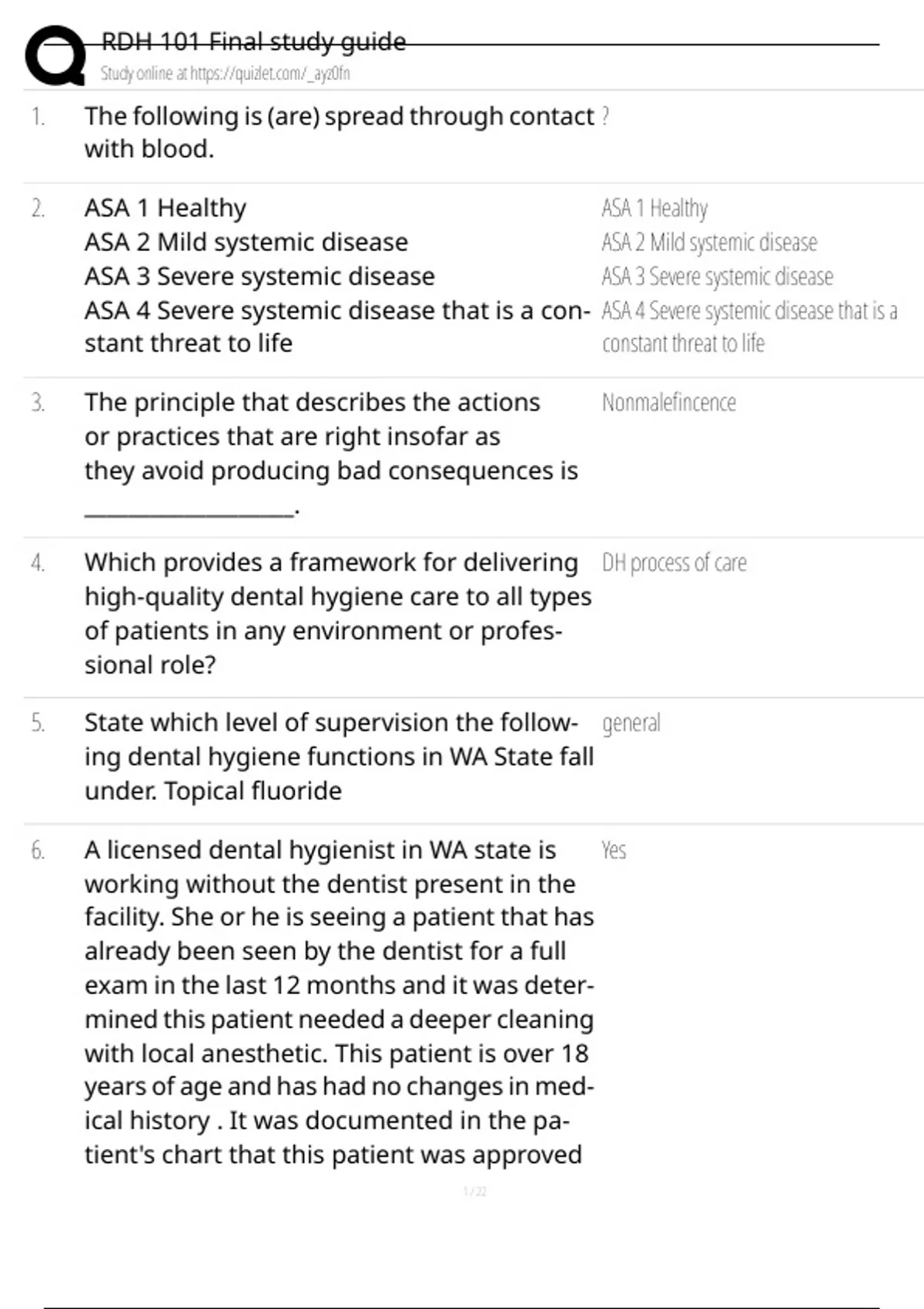
Task: Select the Yes answer for question 6
Action: pos(614,850)
